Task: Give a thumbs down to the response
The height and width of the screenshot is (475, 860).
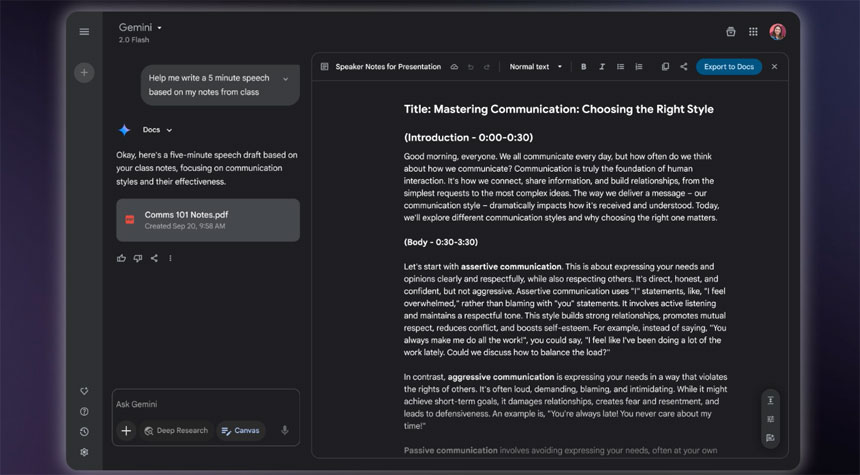Action: click(x=138, y=258)
